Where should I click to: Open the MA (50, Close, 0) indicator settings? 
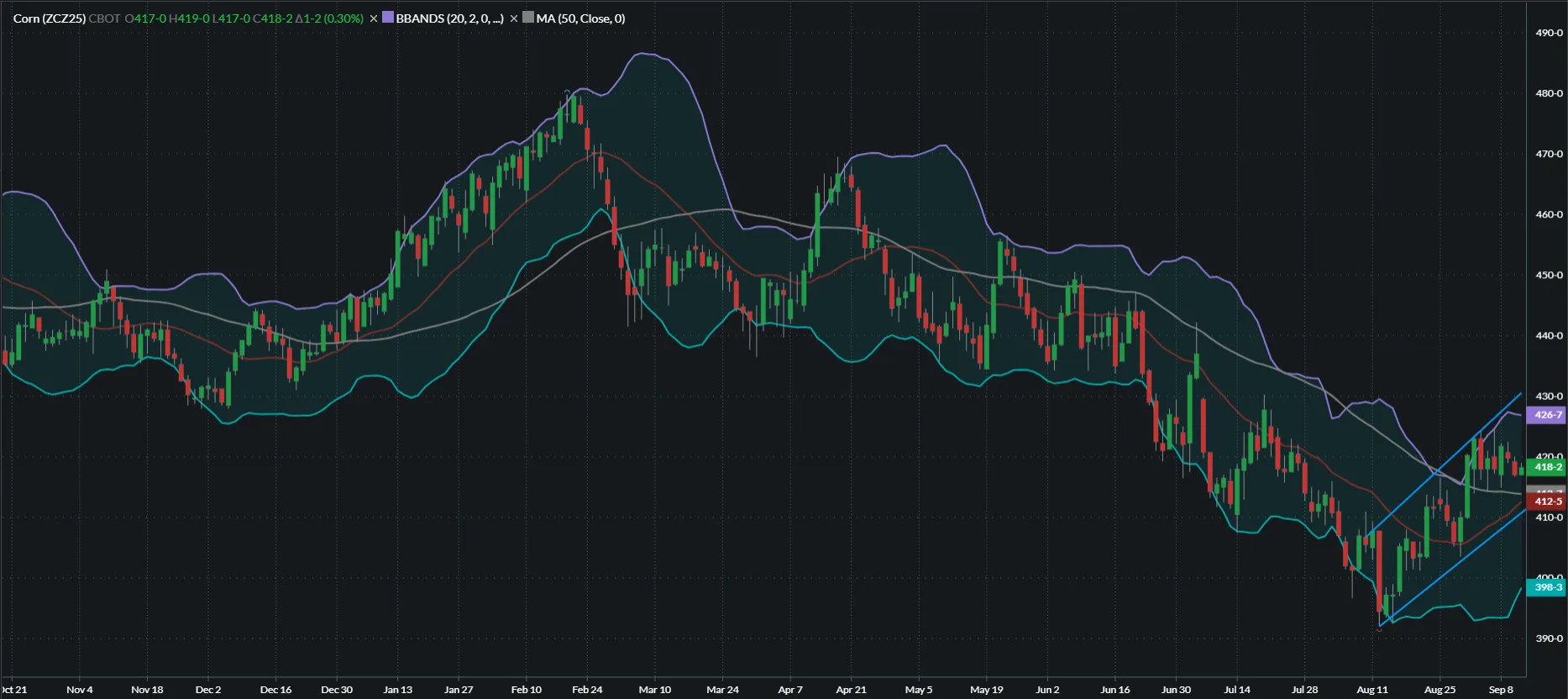(x=580, y=18)
